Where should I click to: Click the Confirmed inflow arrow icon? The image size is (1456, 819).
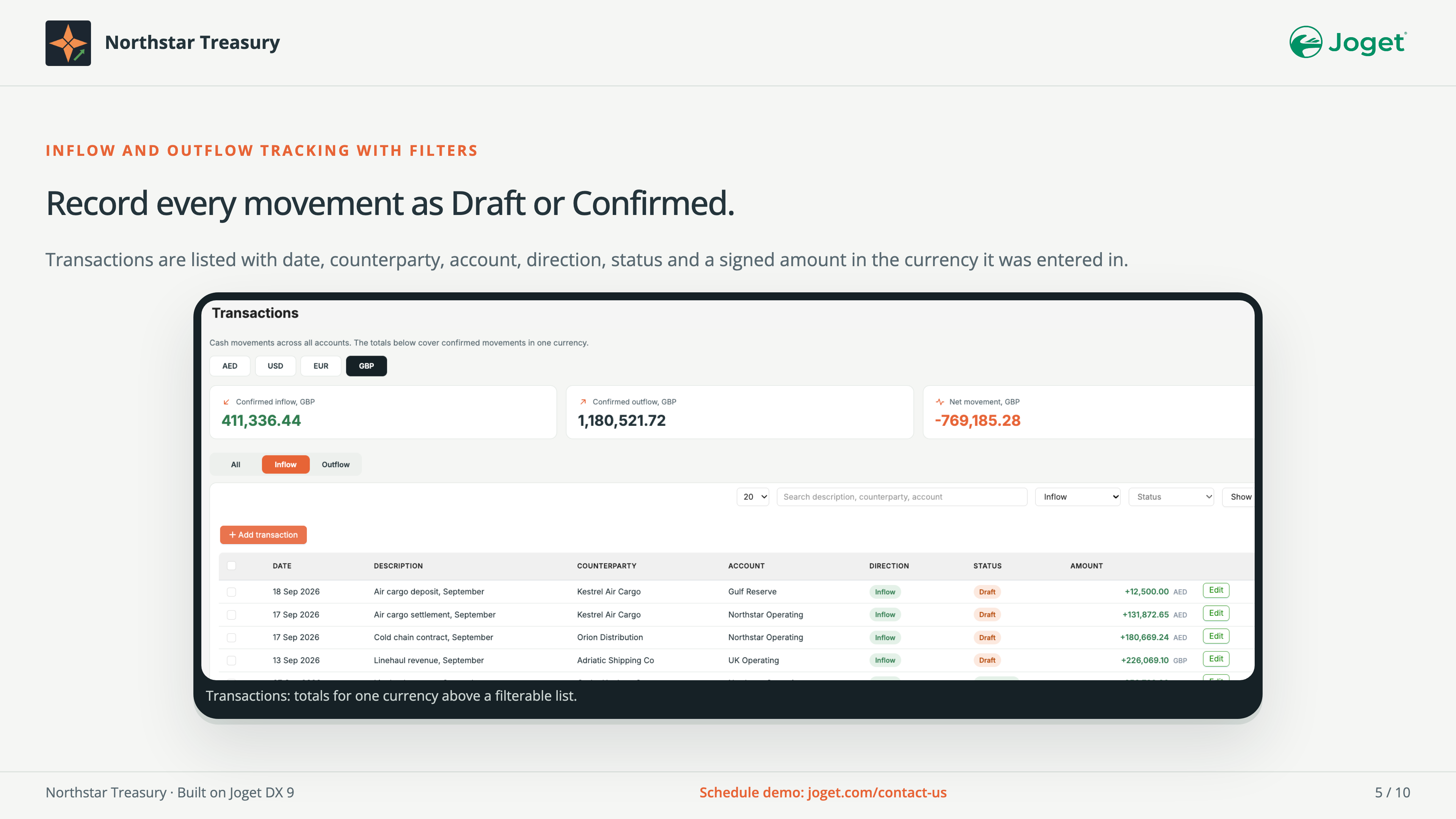coord(226,402)
